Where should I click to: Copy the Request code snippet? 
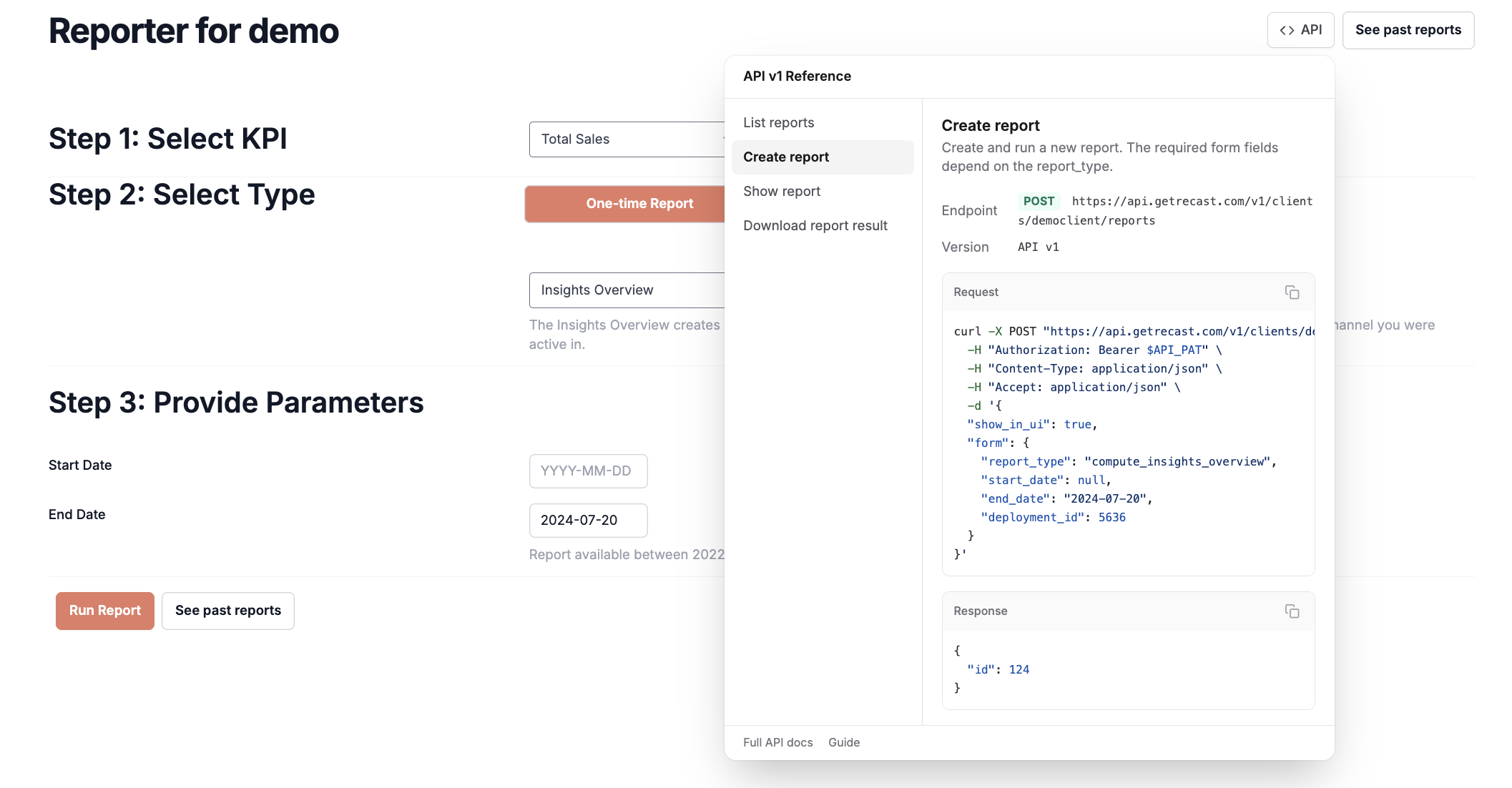tap(1292, 292)
